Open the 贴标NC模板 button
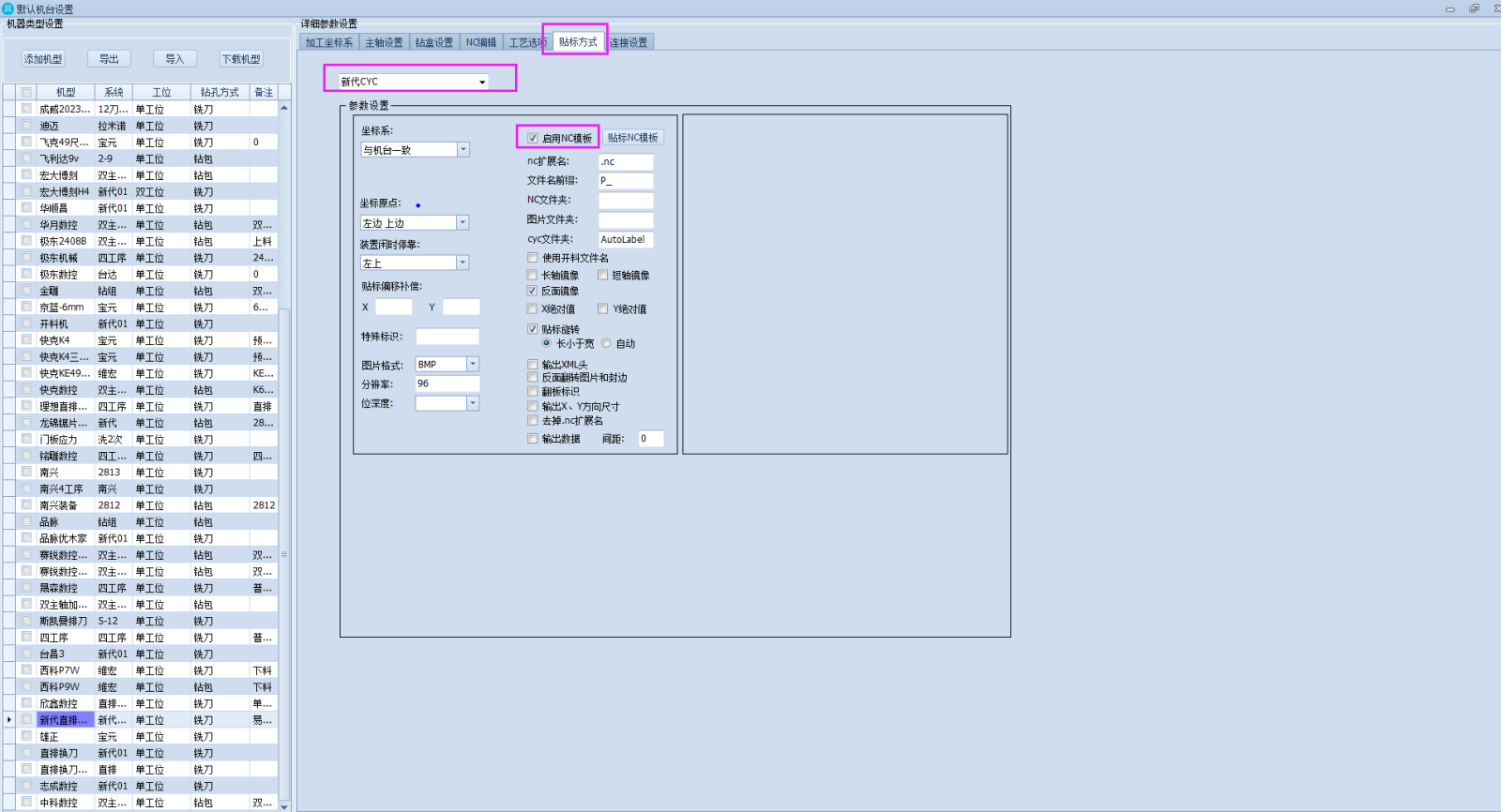Viewport: 1501px width, 812px height. (633, 138)
